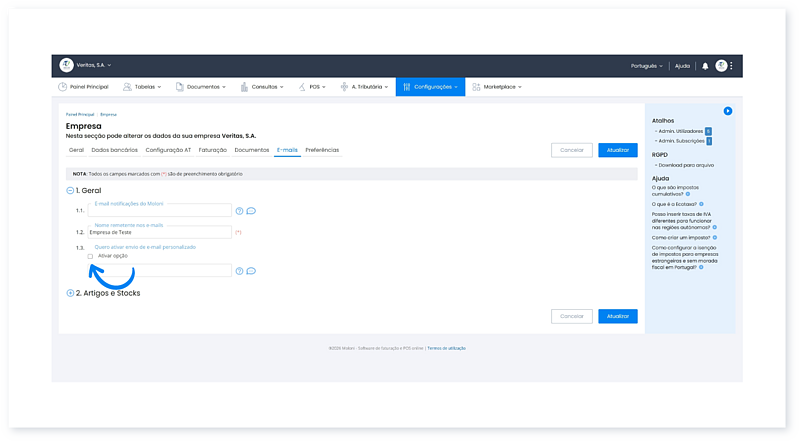Open the Termos de utilização link

click(x=446, y=348)
